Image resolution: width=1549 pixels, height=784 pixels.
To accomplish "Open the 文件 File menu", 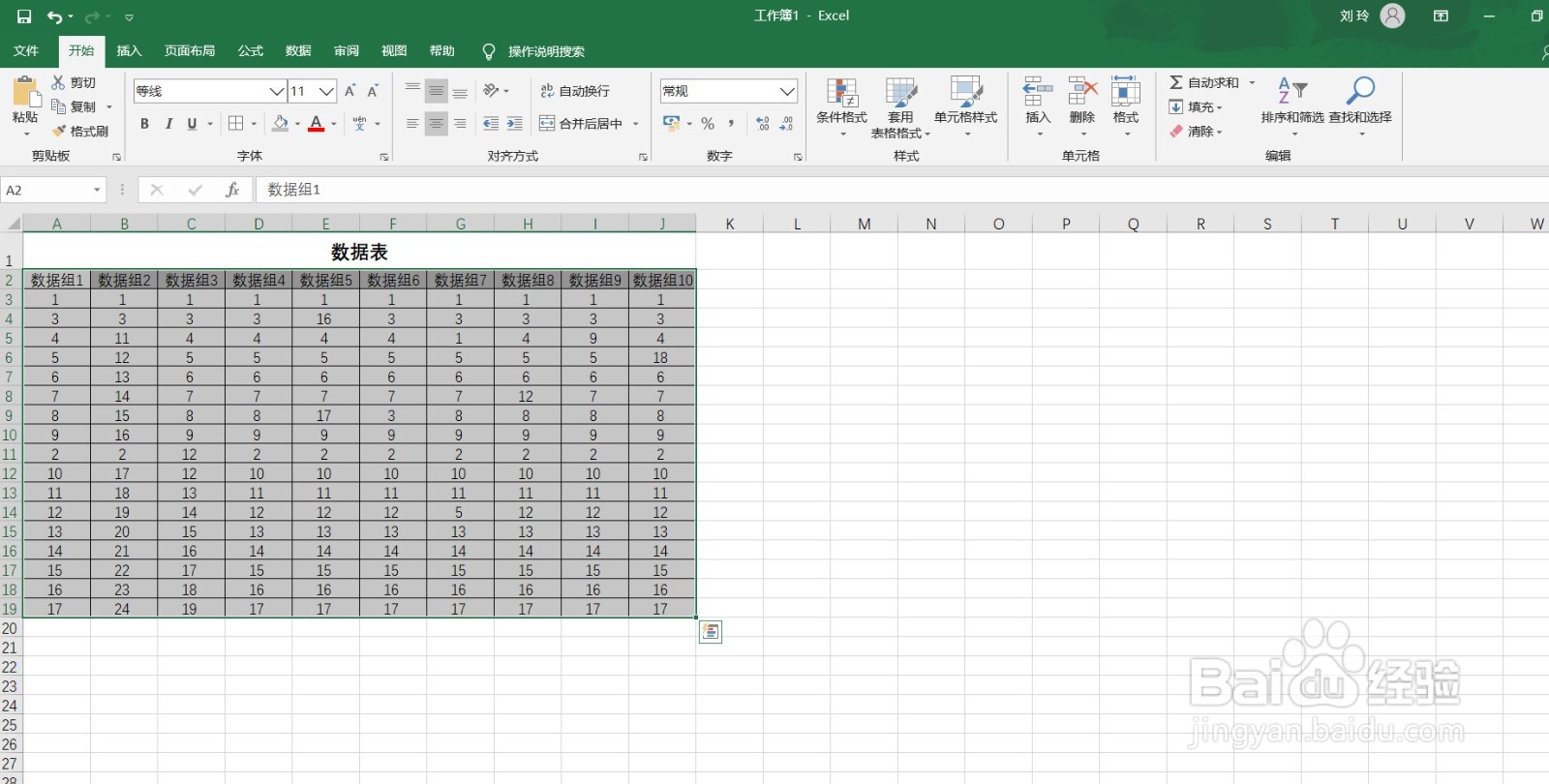I will [26, 51].
